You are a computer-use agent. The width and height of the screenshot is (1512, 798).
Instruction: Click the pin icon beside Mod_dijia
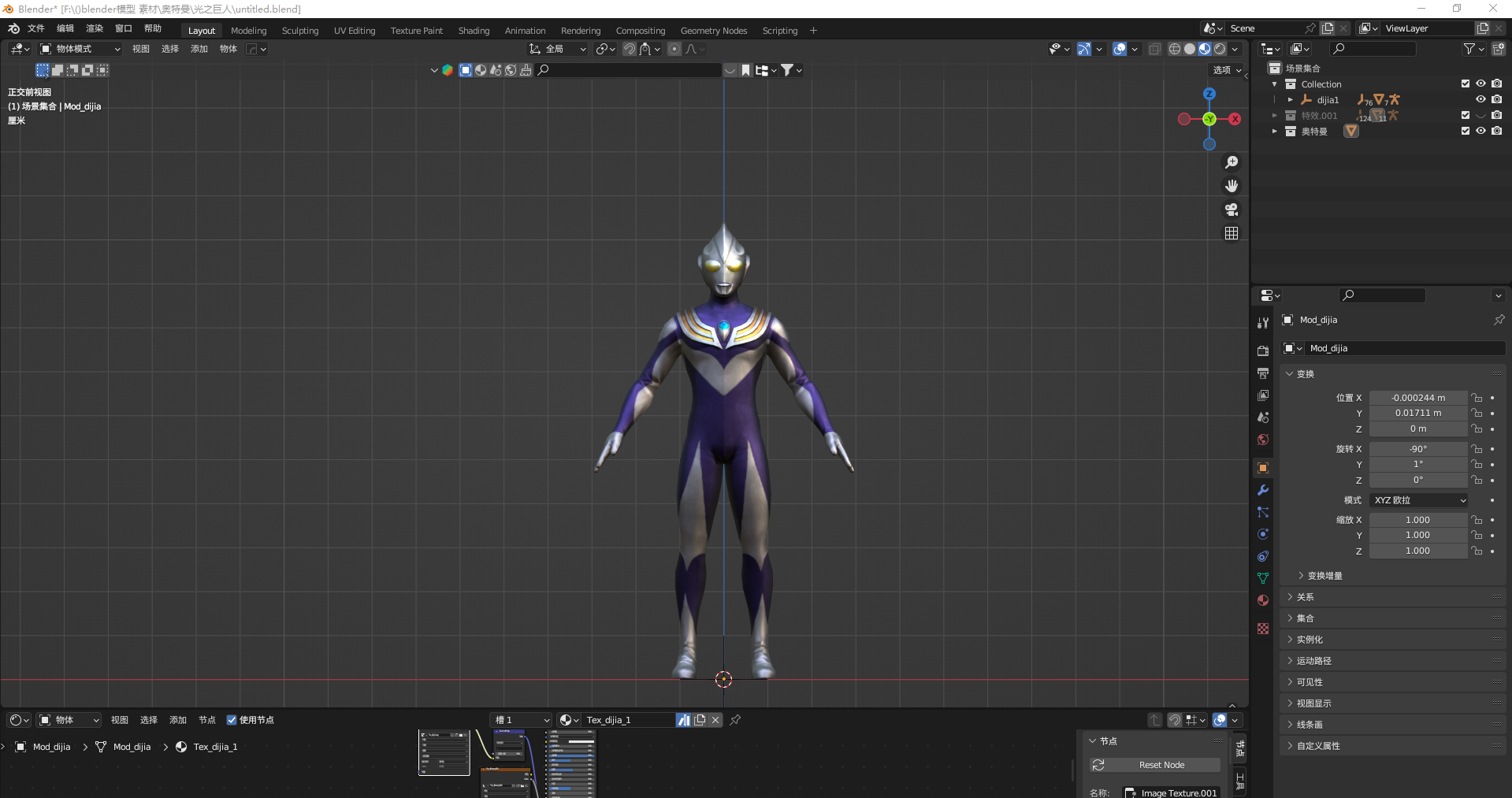1499,320
